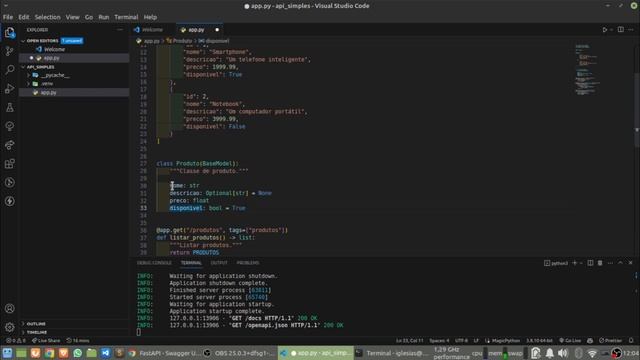Image resolution: width=640 pixels, height=360 pixels.
Task: Click the errors and warnings status indicator
Action: (x=16, y=340)
